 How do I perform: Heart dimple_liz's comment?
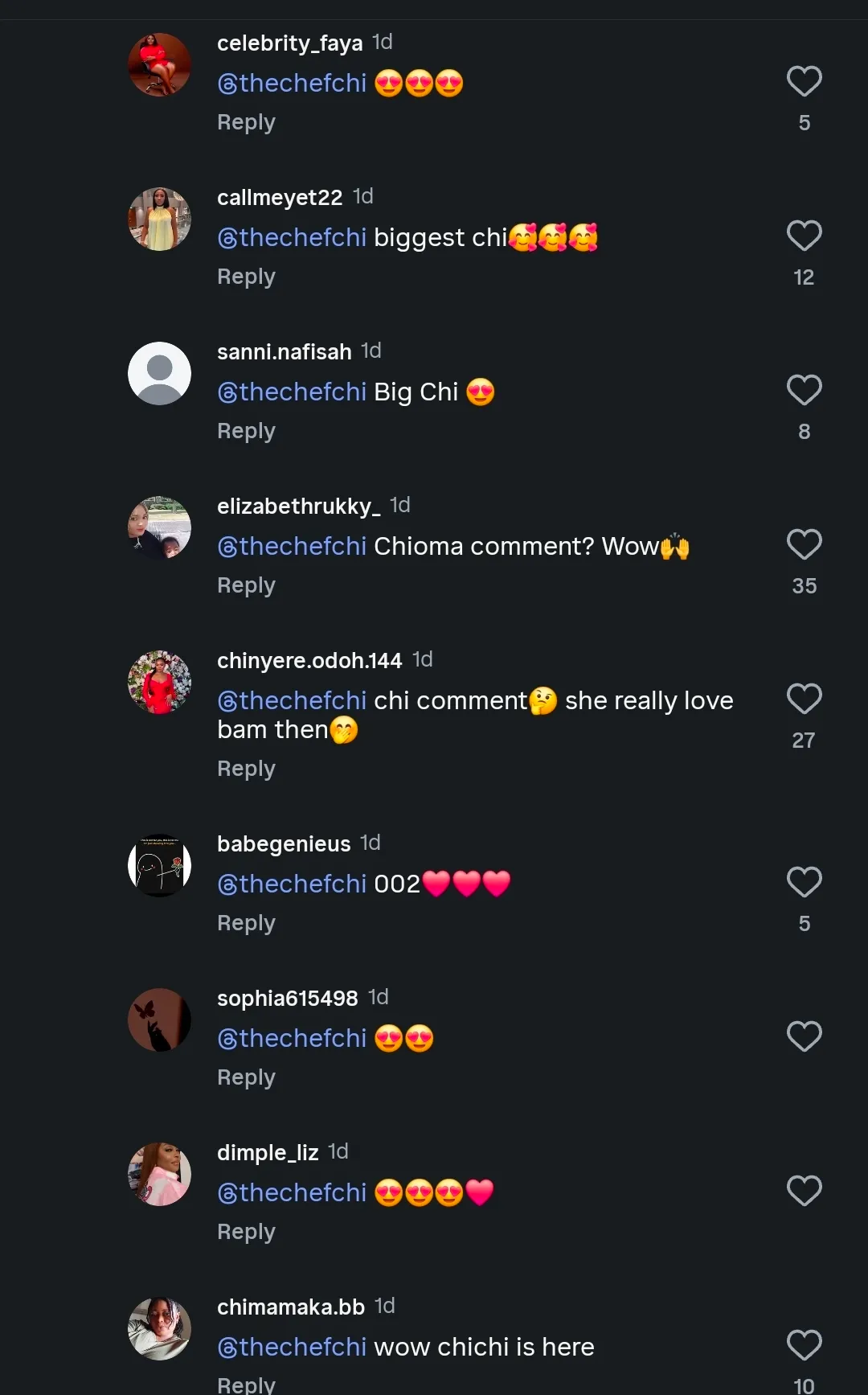[x=804, y=1191]
